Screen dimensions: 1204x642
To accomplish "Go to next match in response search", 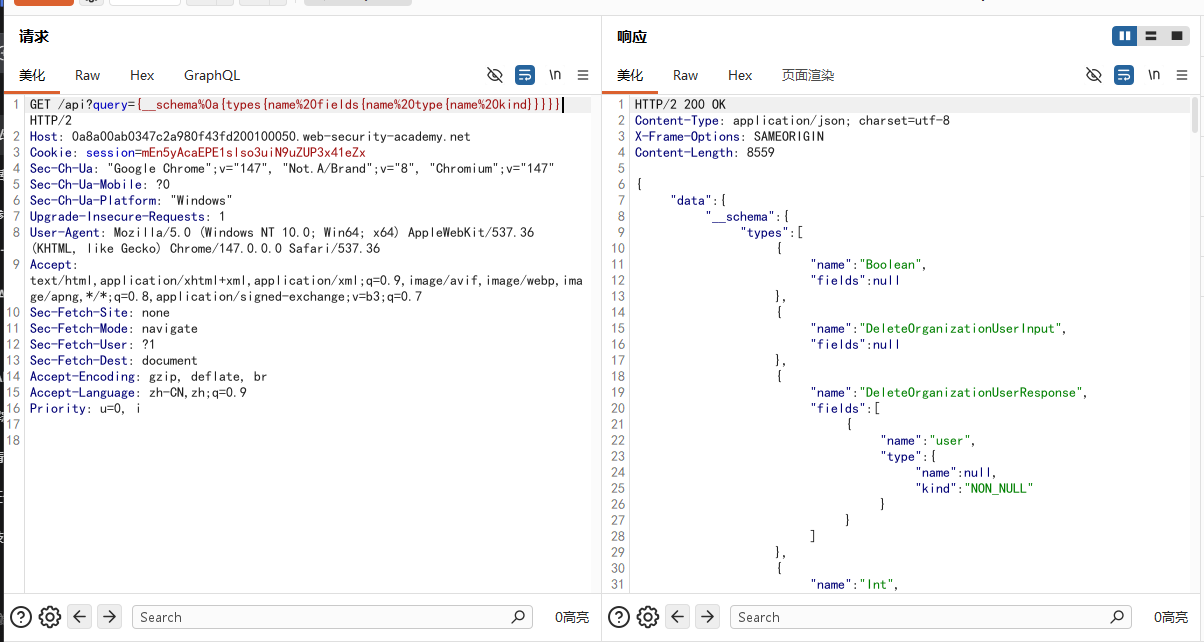I will pos(707,617).
